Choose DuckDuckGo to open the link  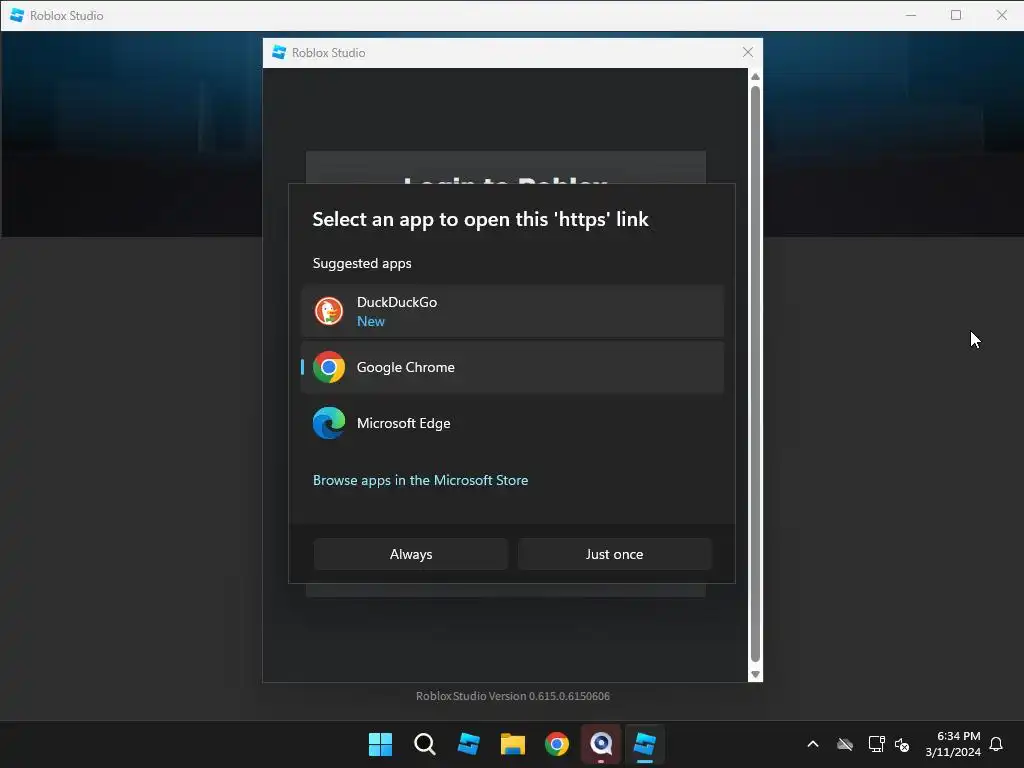pyautogui.click(x=513, y=312)
